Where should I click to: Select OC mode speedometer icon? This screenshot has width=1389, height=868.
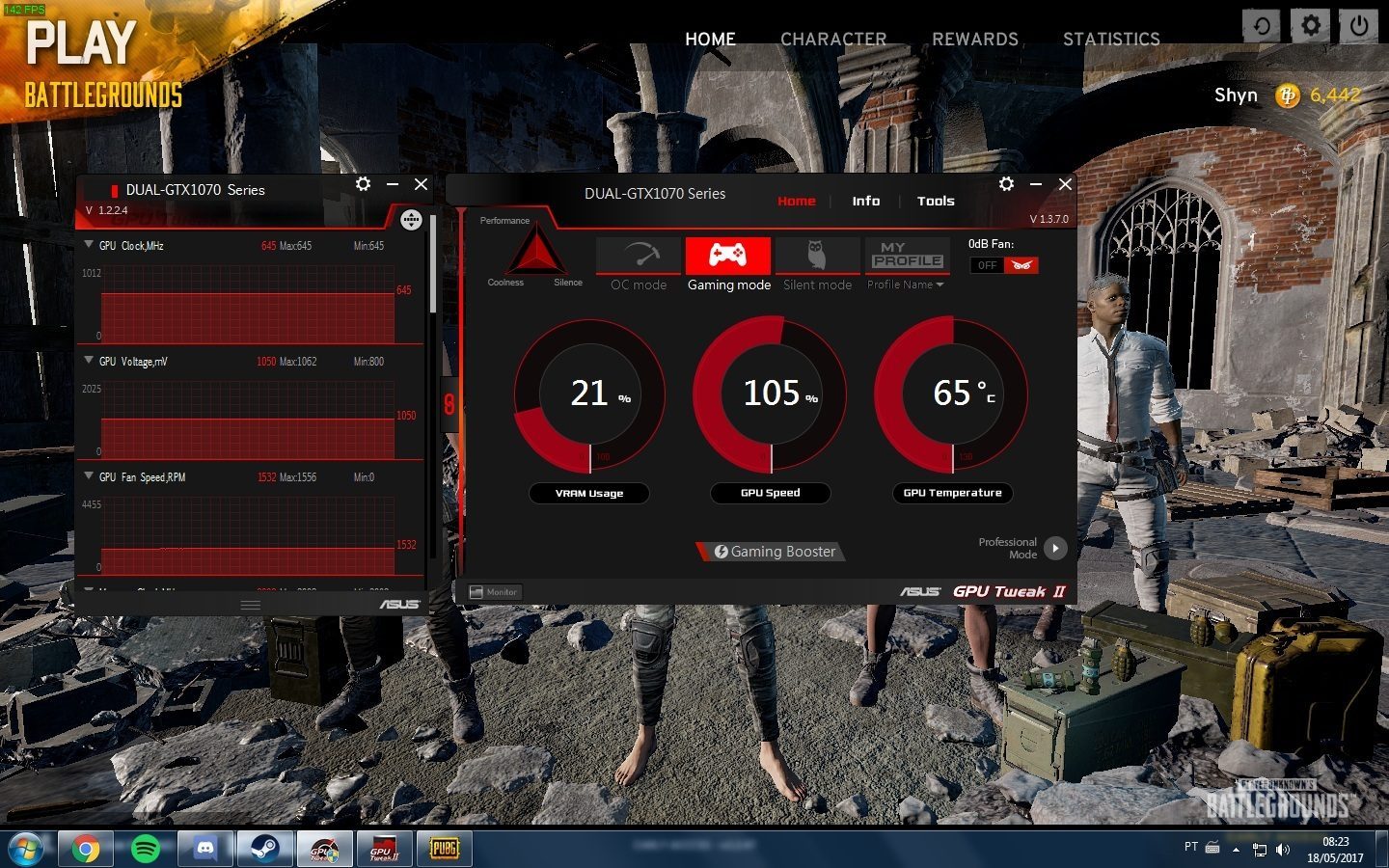pos(639,256)
